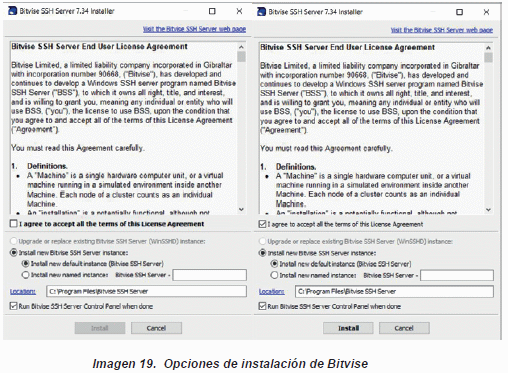The image size is (508, 373).
Task: Uncheck license agreement box in right installer
Action: click(263, 224)
